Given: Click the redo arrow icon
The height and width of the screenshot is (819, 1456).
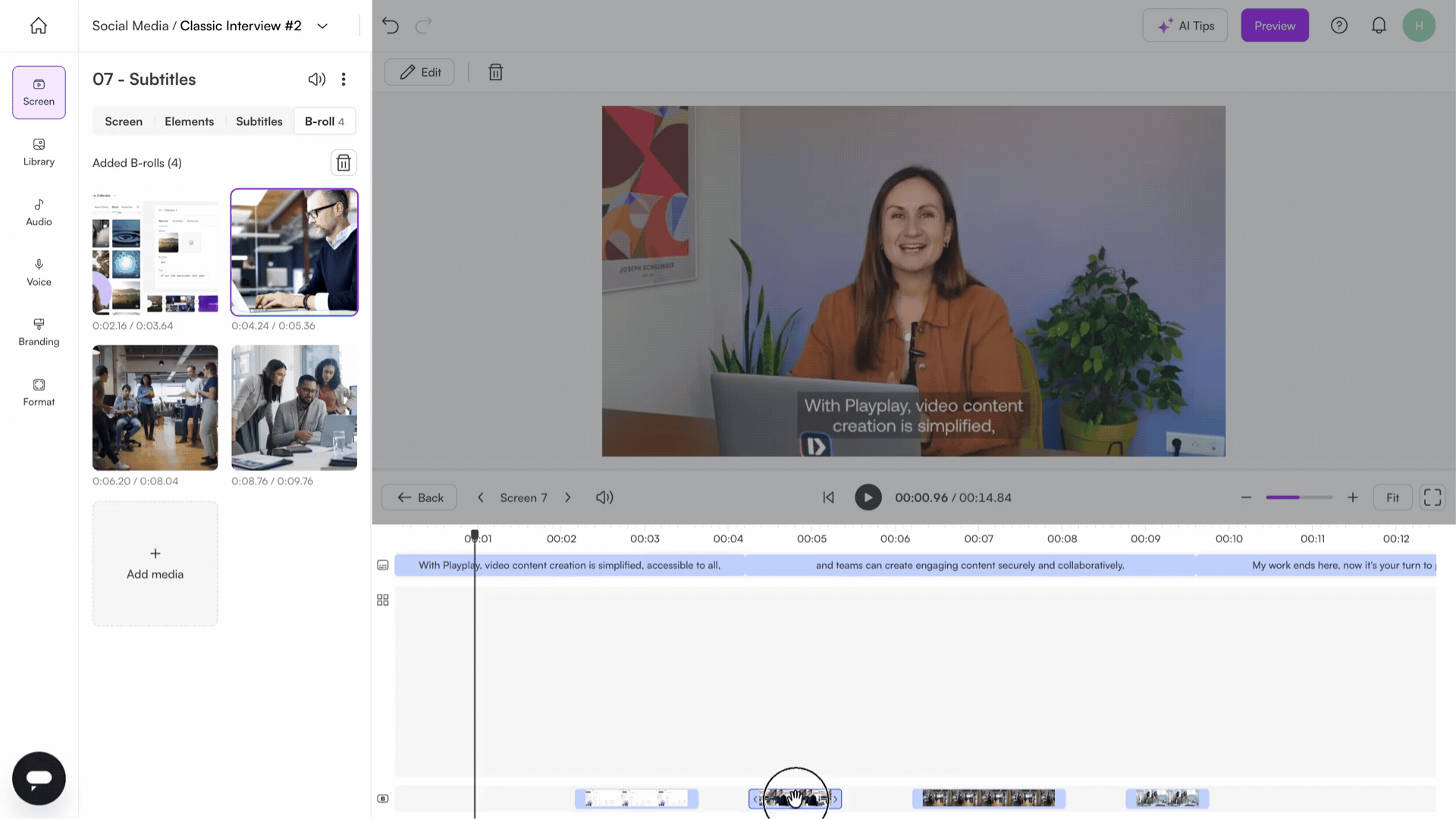Looking at the screenshot, I should pyautogui.click(x=424, y=26).
